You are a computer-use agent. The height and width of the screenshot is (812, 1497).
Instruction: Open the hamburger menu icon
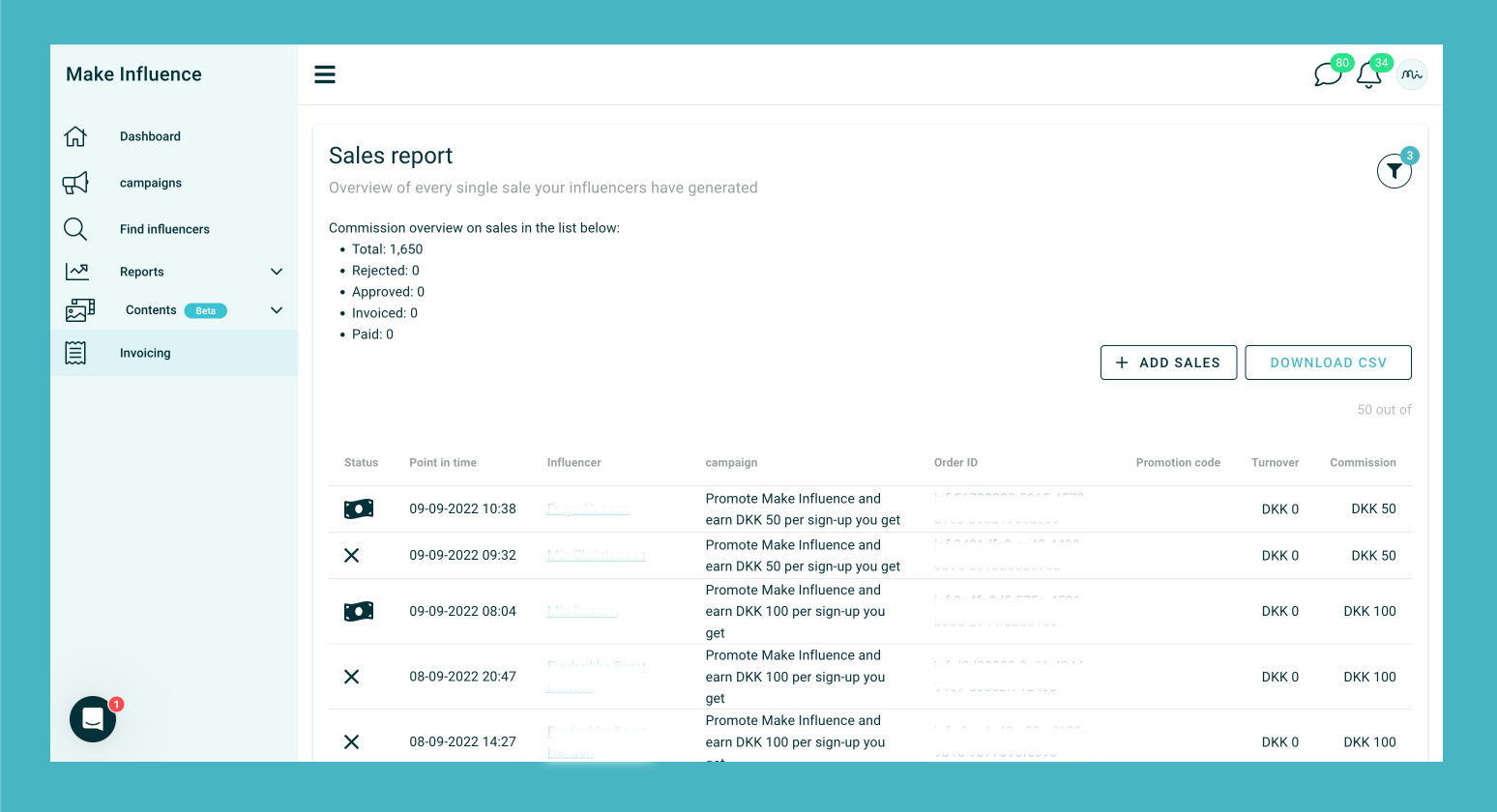coord(325,74)
